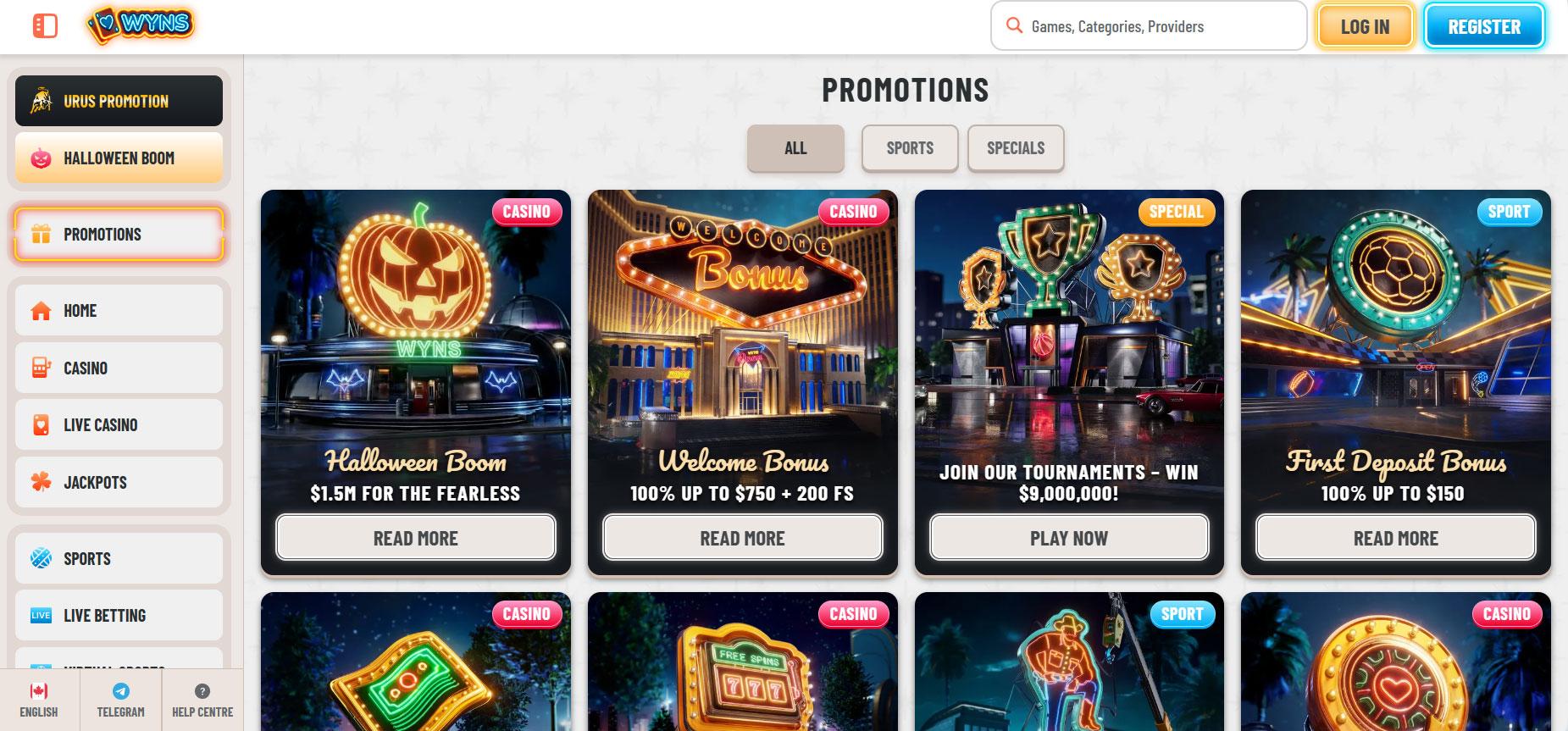
Task: Open Live Casino via the card icon
Action: point(41,425)
